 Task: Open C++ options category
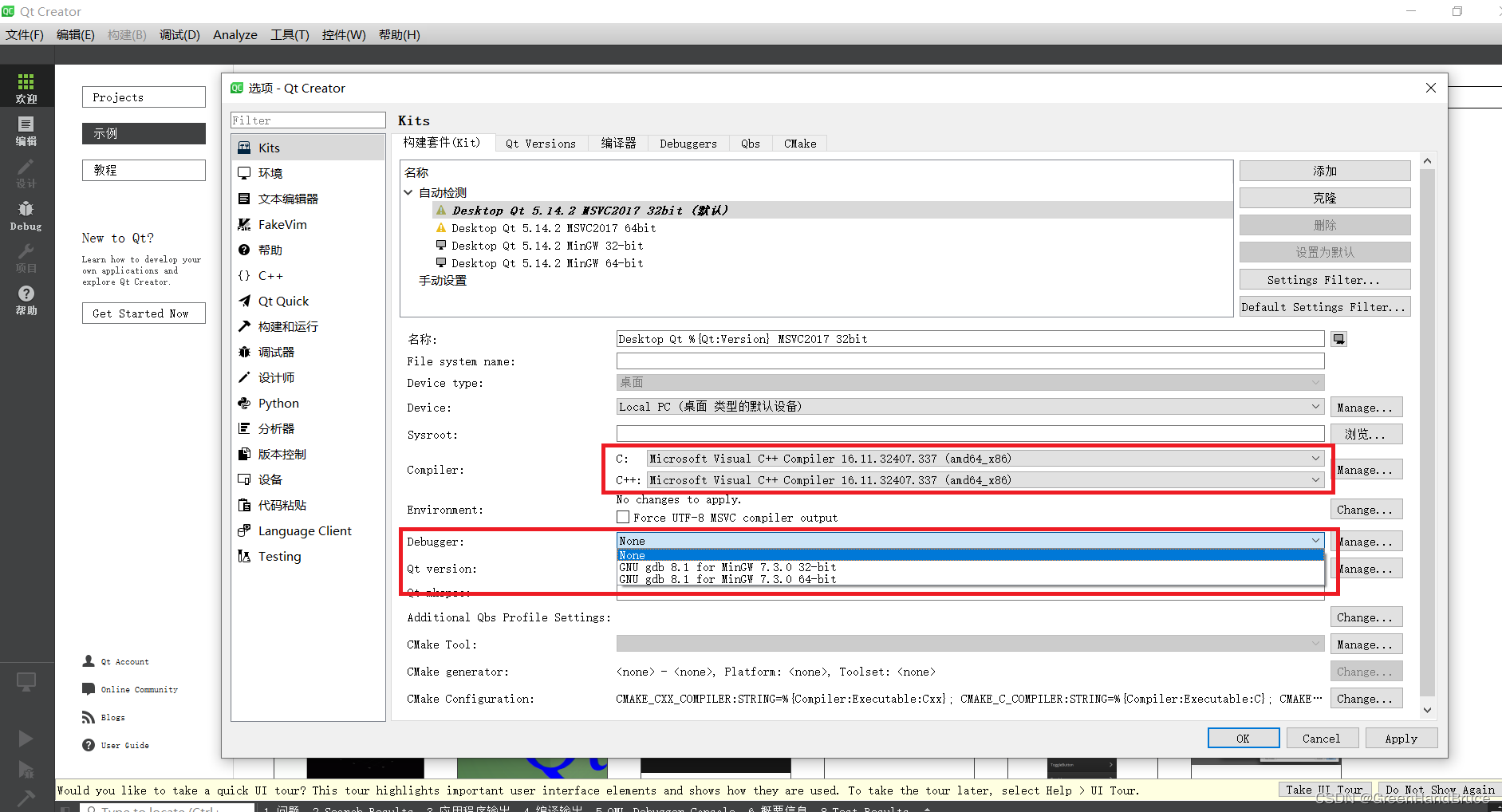[308, 275]
